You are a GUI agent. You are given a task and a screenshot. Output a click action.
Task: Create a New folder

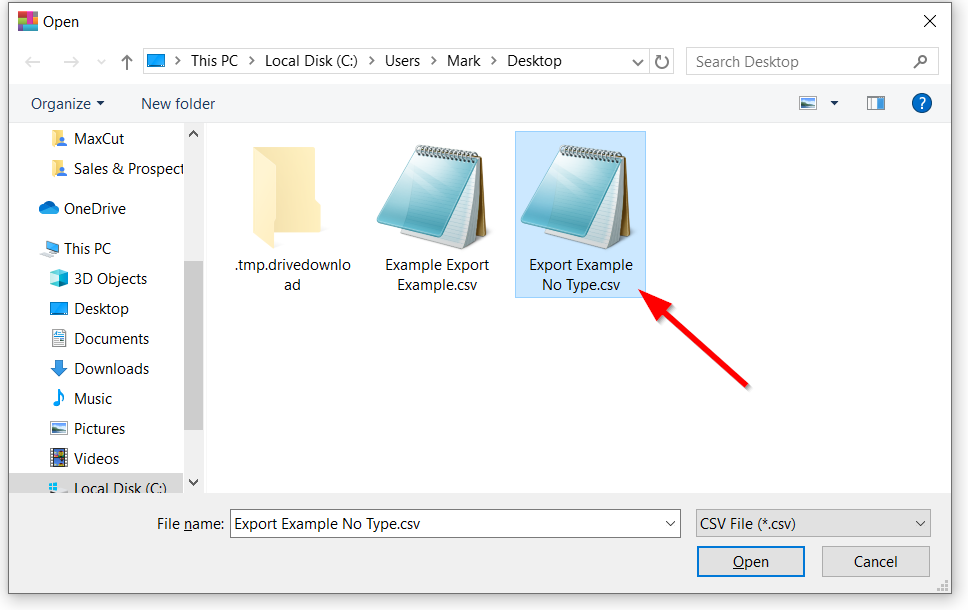tap(178, 104)
